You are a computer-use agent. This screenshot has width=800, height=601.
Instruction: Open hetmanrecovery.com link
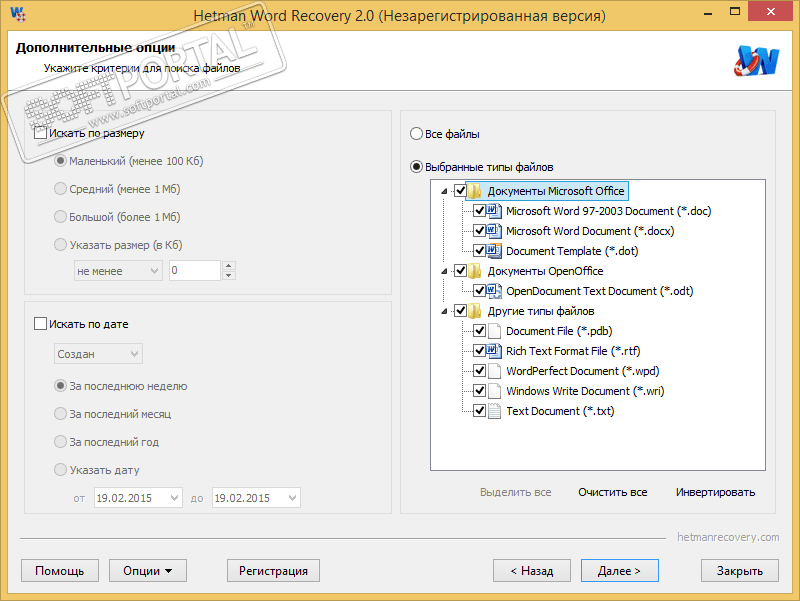point(728,537)
